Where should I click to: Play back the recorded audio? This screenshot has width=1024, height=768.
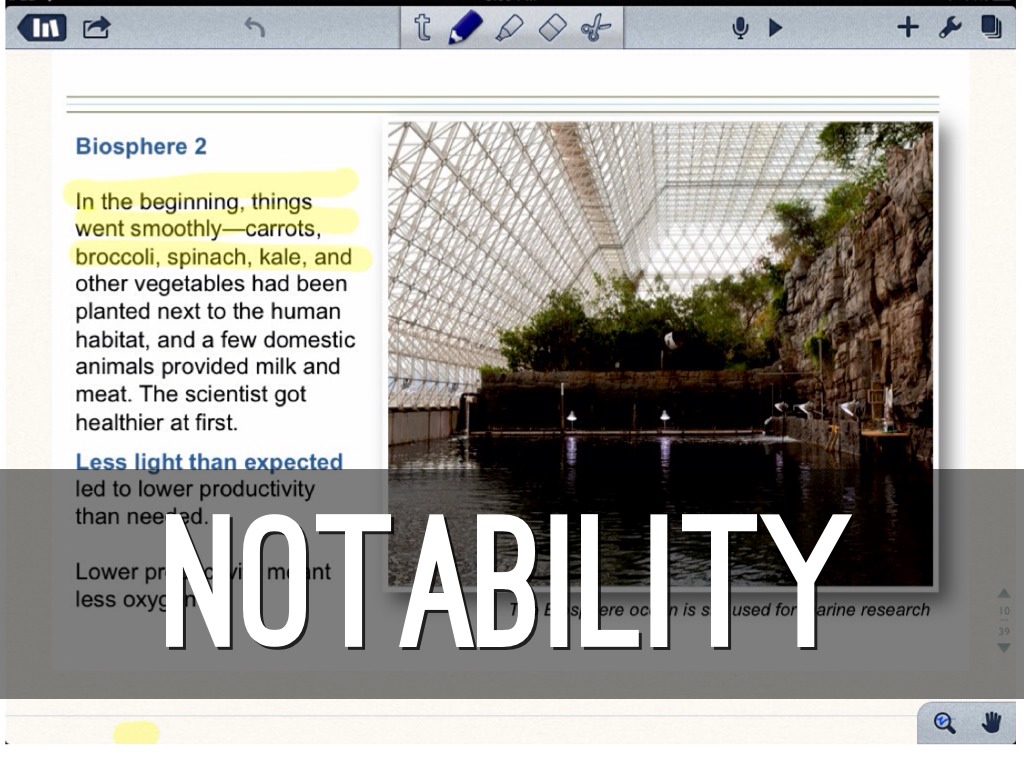[776, 28]
